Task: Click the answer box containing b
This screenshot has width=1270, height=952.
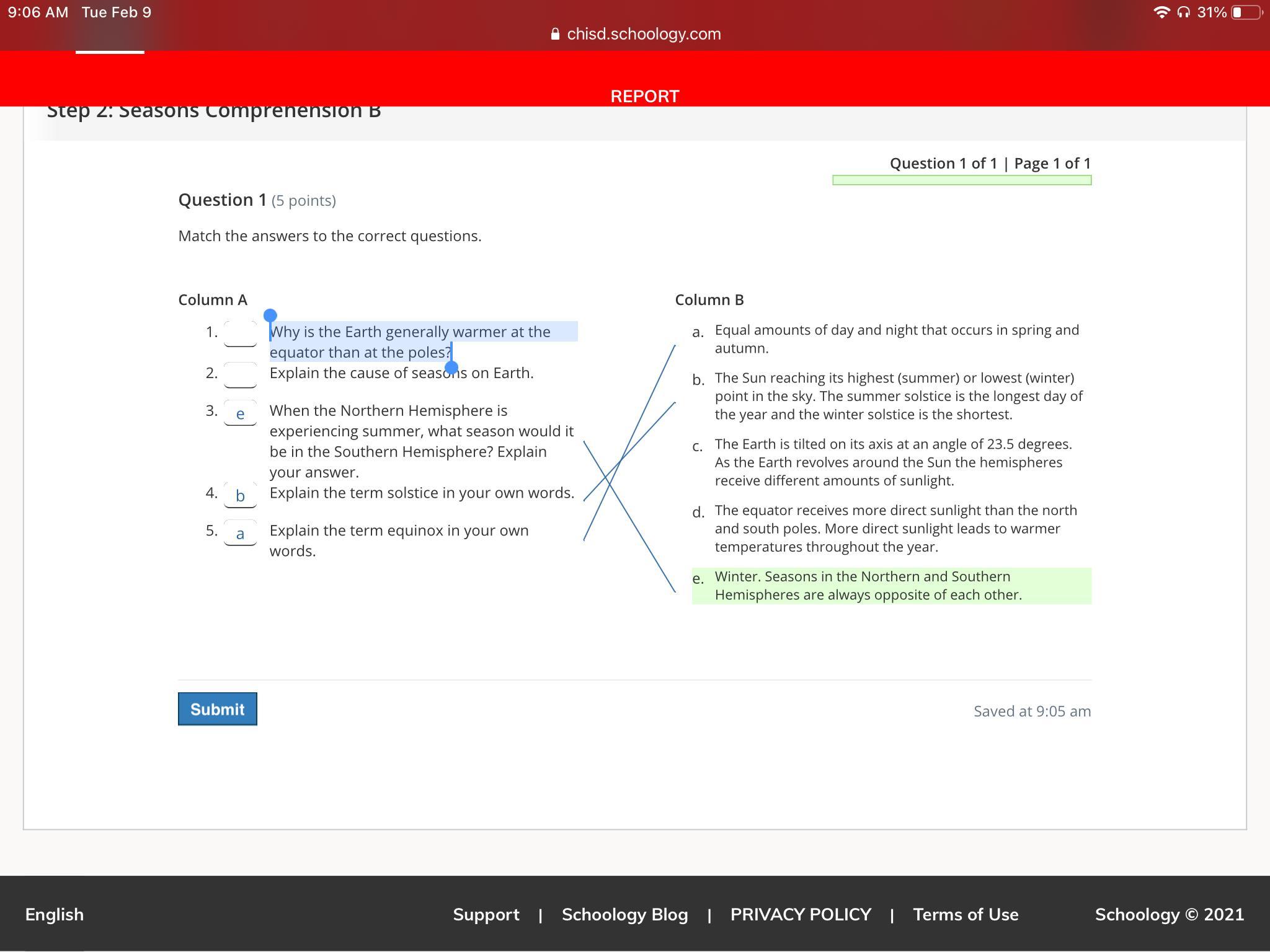Action: (x=240, y=495)
